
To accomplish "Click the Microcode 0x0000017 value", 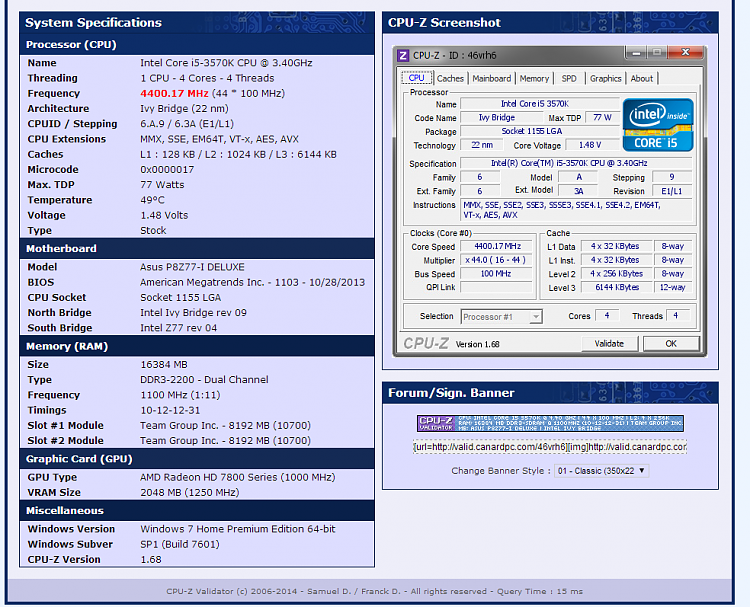I will click(x=167, y=169).
